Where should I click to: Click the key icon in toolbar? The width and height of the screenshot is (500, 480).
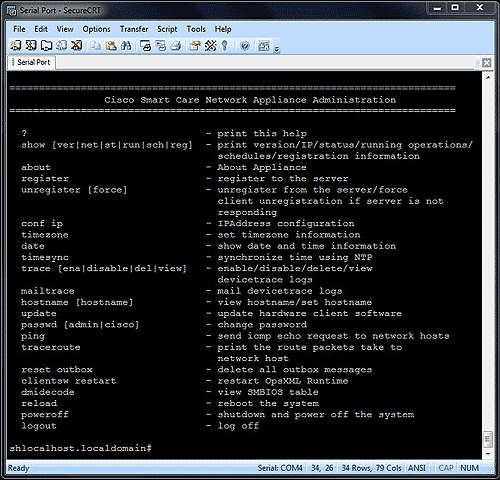point(225,45)
